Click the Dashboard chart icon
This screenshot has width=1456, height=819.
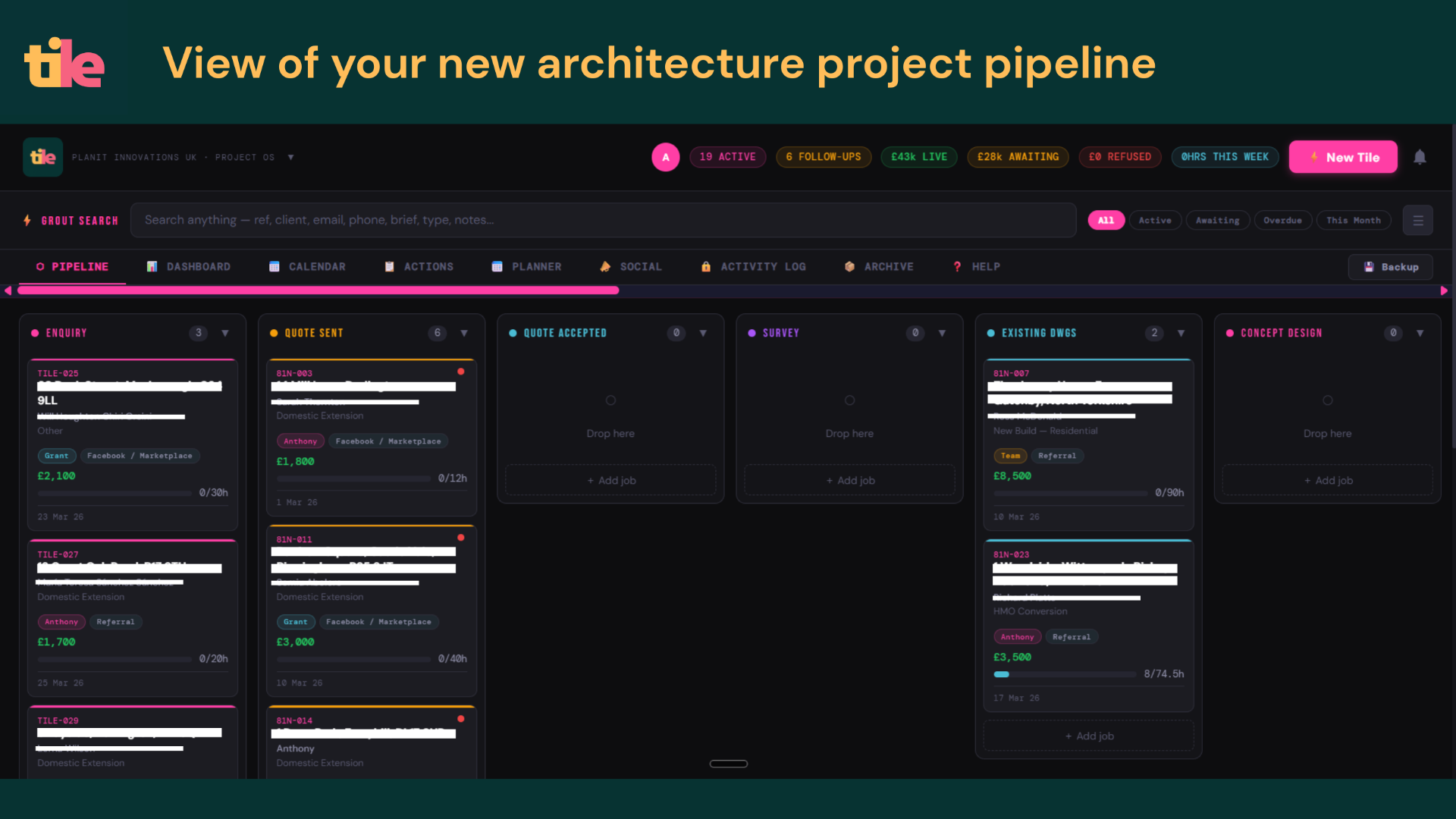pos(152,267)
